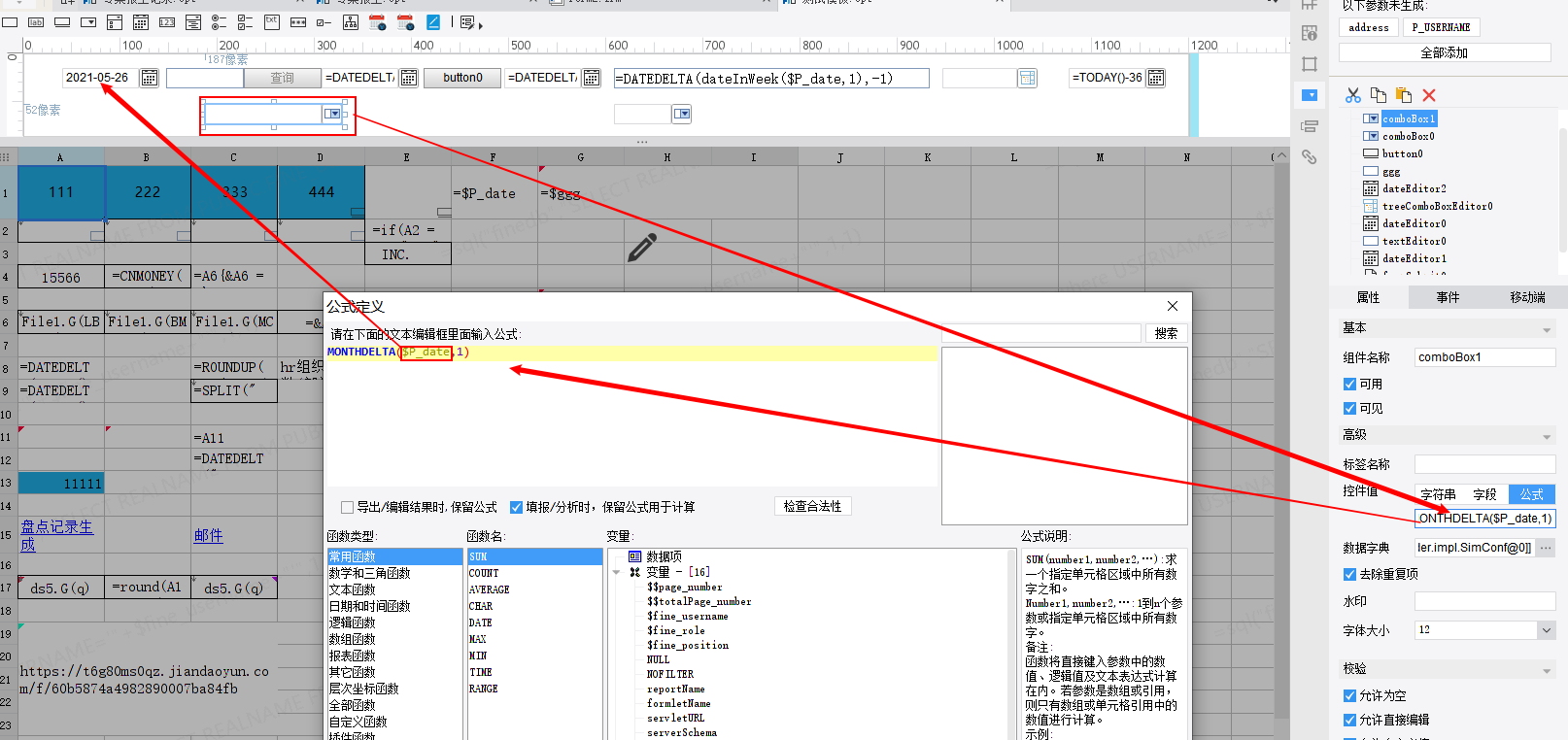Open selected combo box dropdown arrow in parameter pane

click(333, 114)
